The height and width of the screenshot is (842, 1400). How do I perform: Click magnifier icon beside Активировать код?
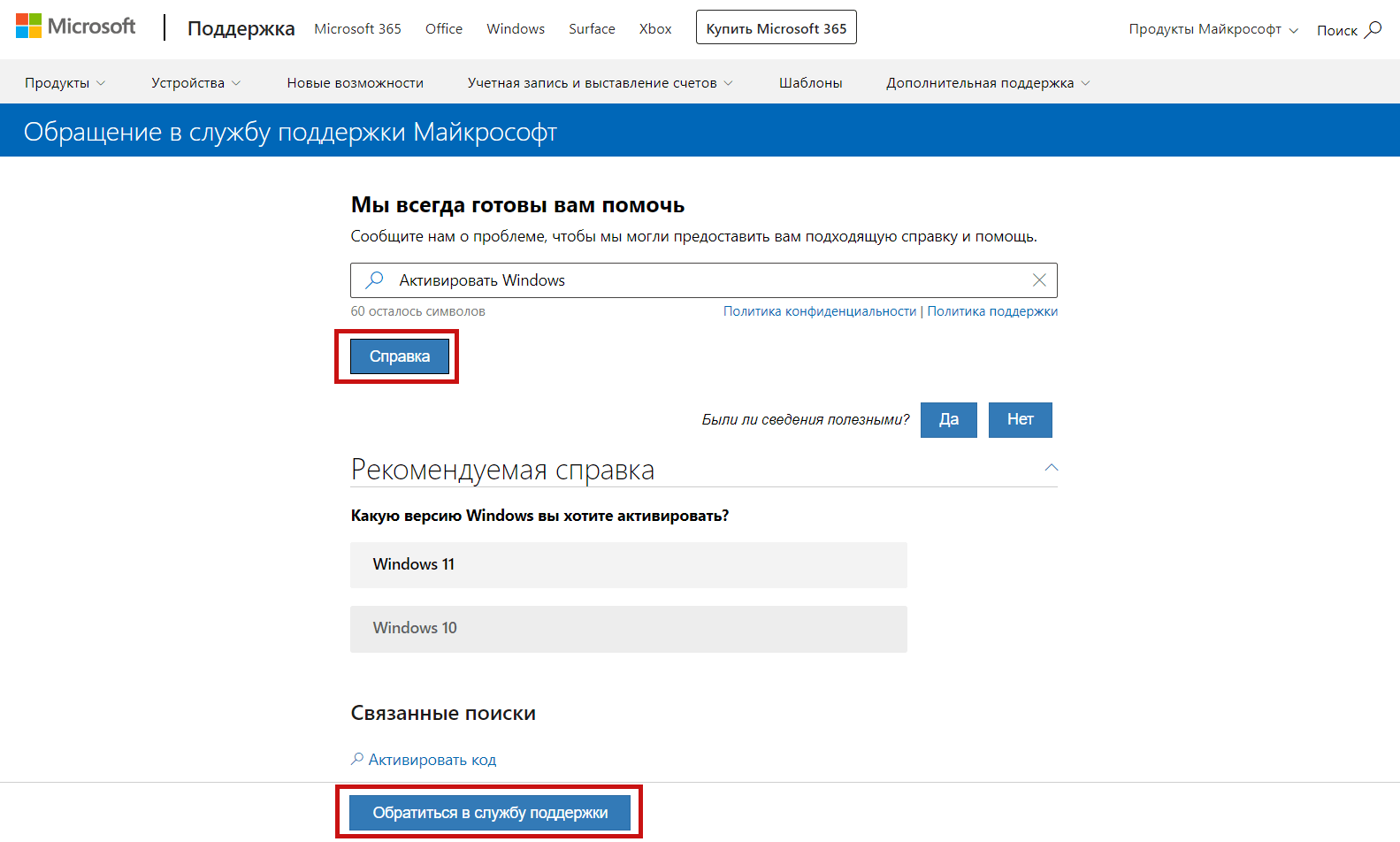tap(357, 759)
